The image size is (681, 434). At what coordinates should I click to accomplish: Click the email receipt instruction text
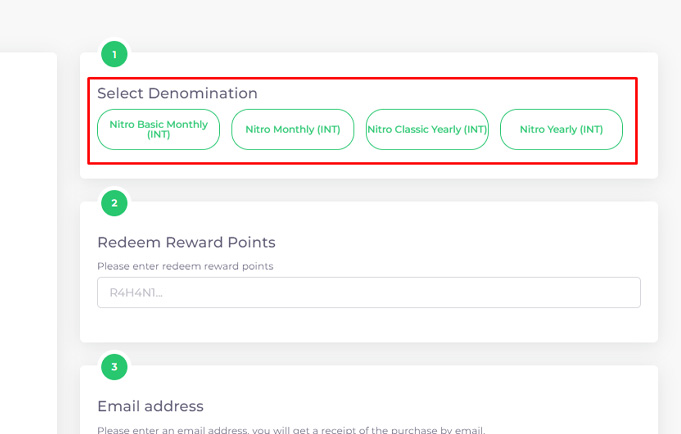[x=290, y=430]
